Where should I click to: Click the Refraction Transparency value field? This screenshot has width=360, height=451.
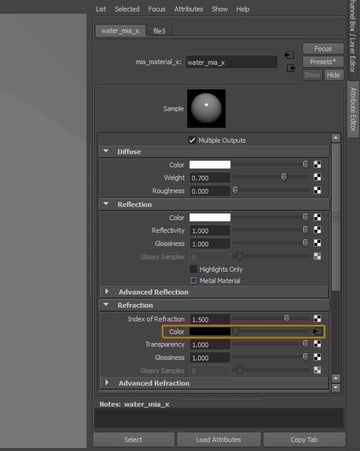point(210,345)
